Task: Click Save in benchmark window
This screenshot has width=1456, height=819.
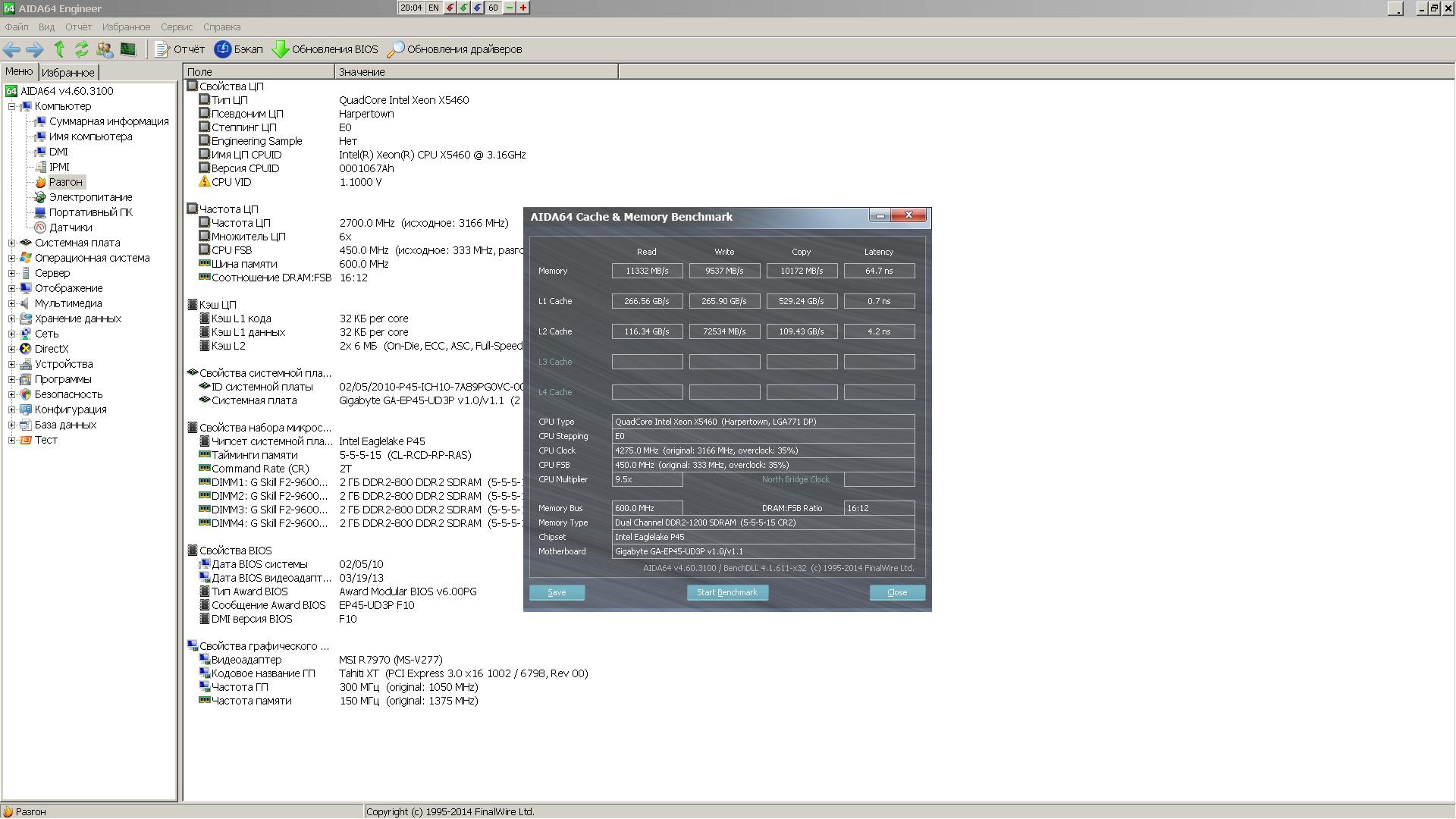Action: 557,593
